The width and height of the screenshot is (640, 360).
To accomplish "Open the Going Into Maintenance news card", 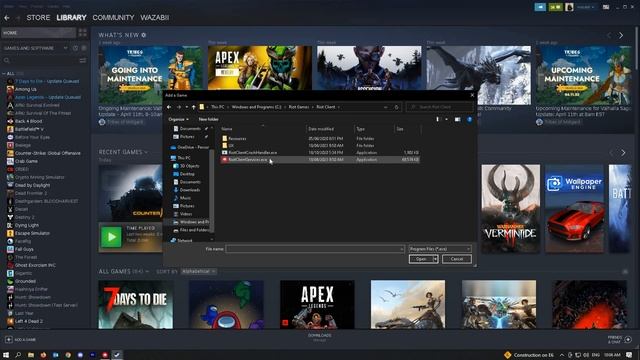I will pos(151,75).
